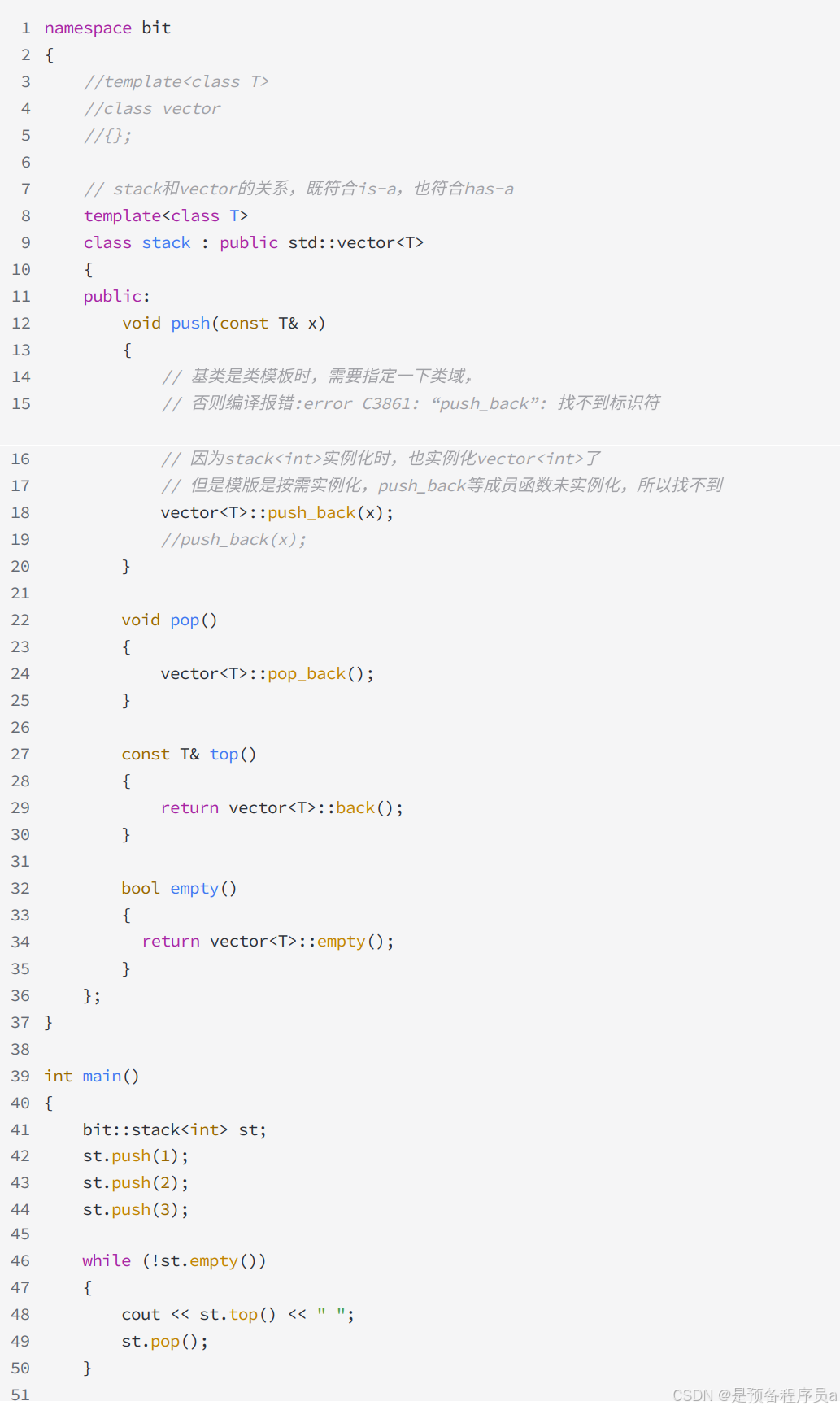Click 'bit::stack<int> st;' declaration
Image resolution: width=840 pixels, height=1410 pixels.
point(174,1129)
